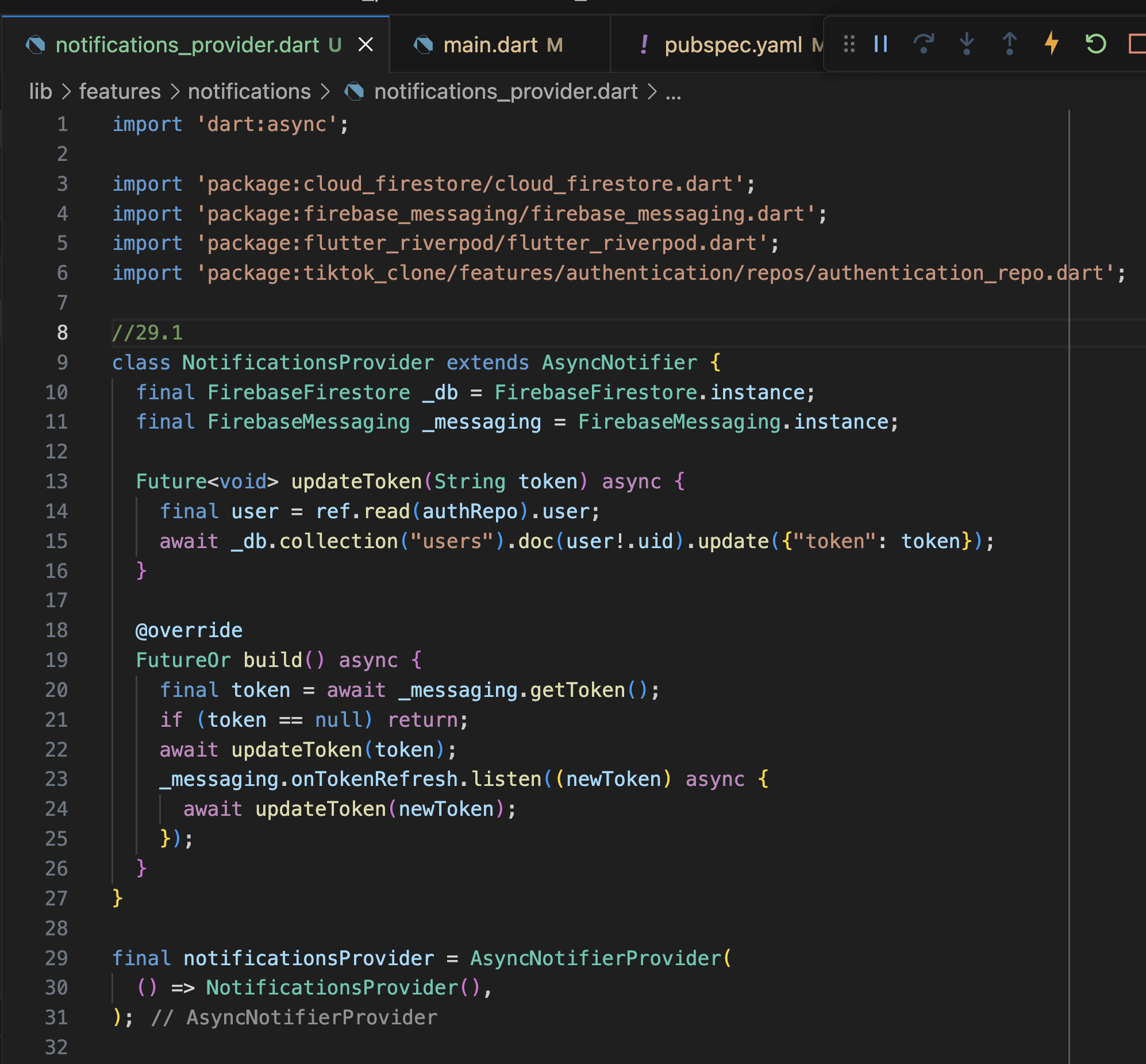
Task: Switch to the main.dart tab
Action: tap(490, 45)
